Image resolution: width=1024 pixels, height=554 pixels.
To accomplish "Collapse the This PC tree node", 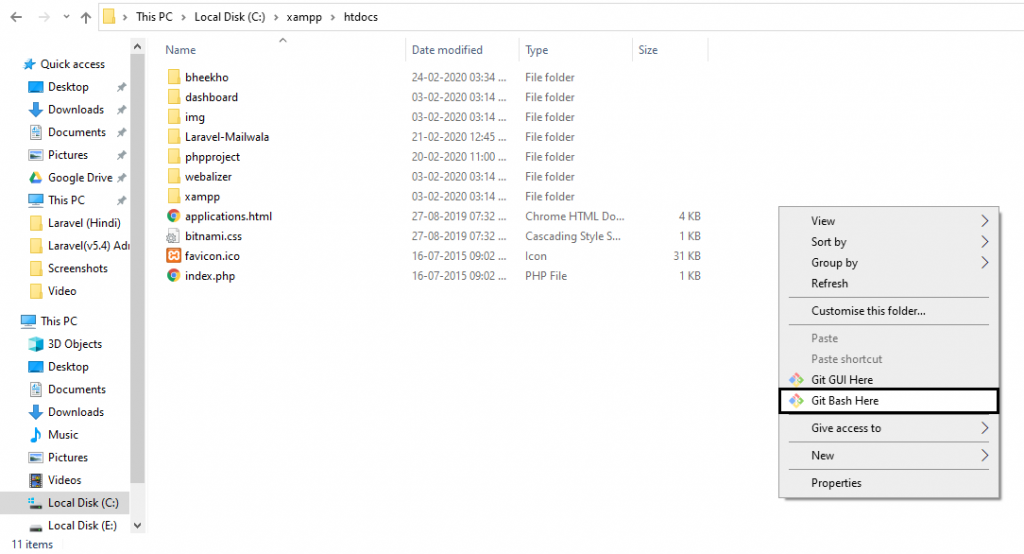I will pyautogui.click(x=12, y=322).
